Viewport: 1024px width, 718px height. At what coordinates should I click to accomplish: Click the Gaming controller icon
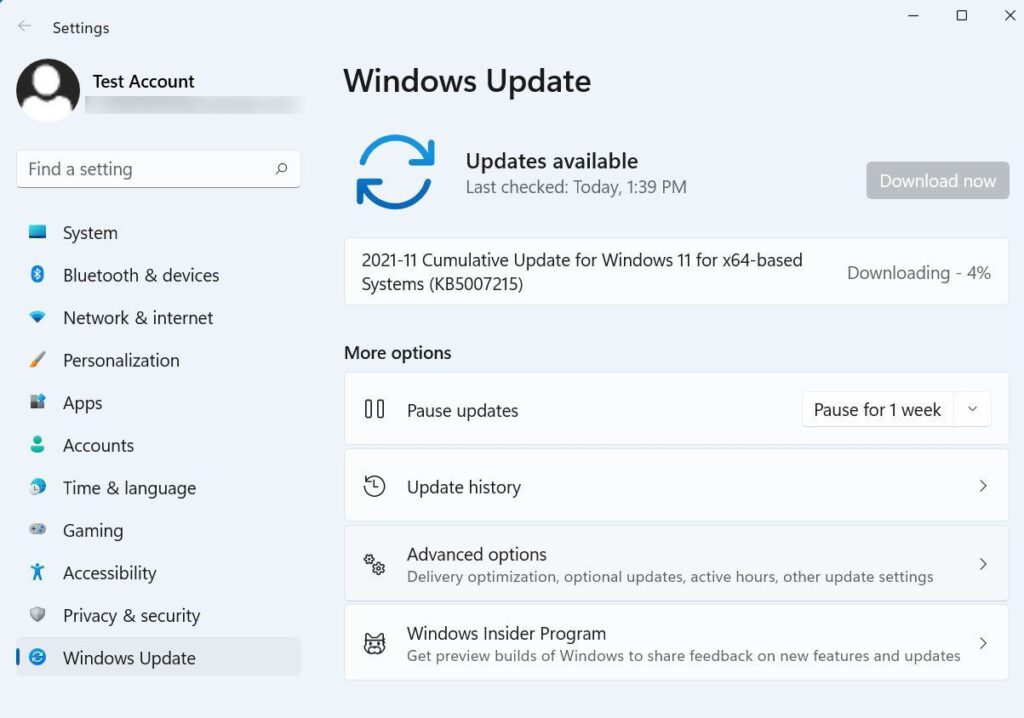[x=37, y=529]
